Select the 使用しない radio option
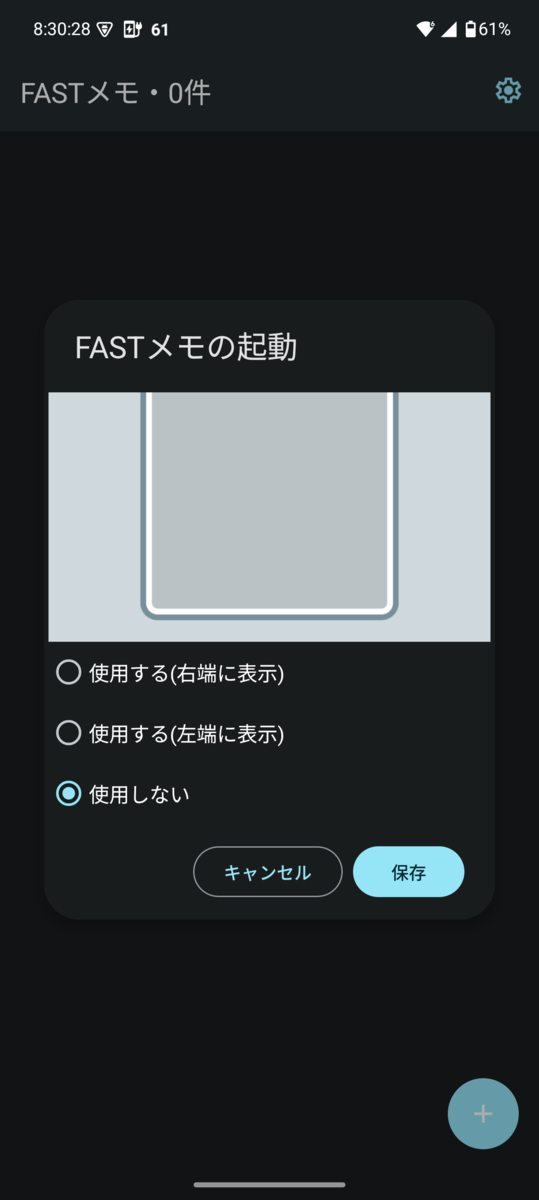539x1200 pixels. pyautogui.click(x=68, y=794)
